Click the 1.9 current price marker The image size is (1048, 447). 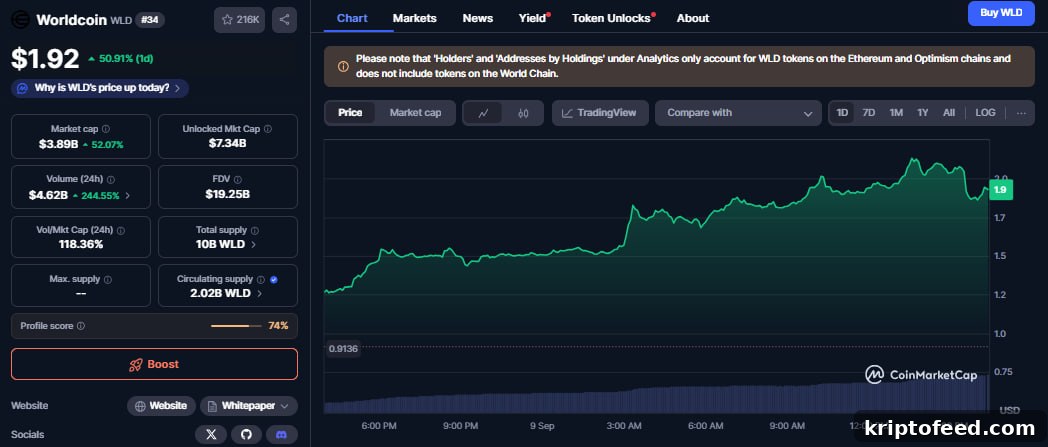click(x=1001, y=190)
